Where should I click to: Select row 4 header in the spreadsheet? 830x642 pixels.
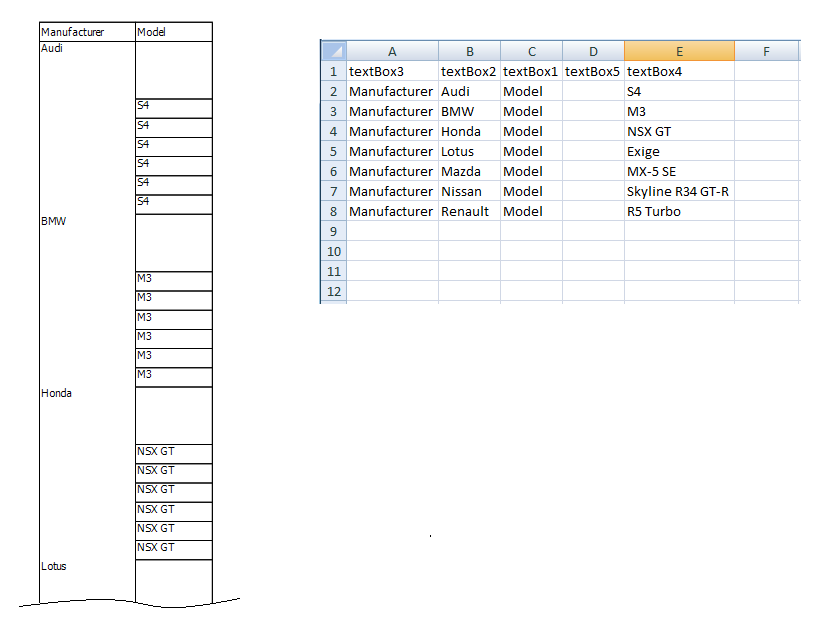click(333, 131)
